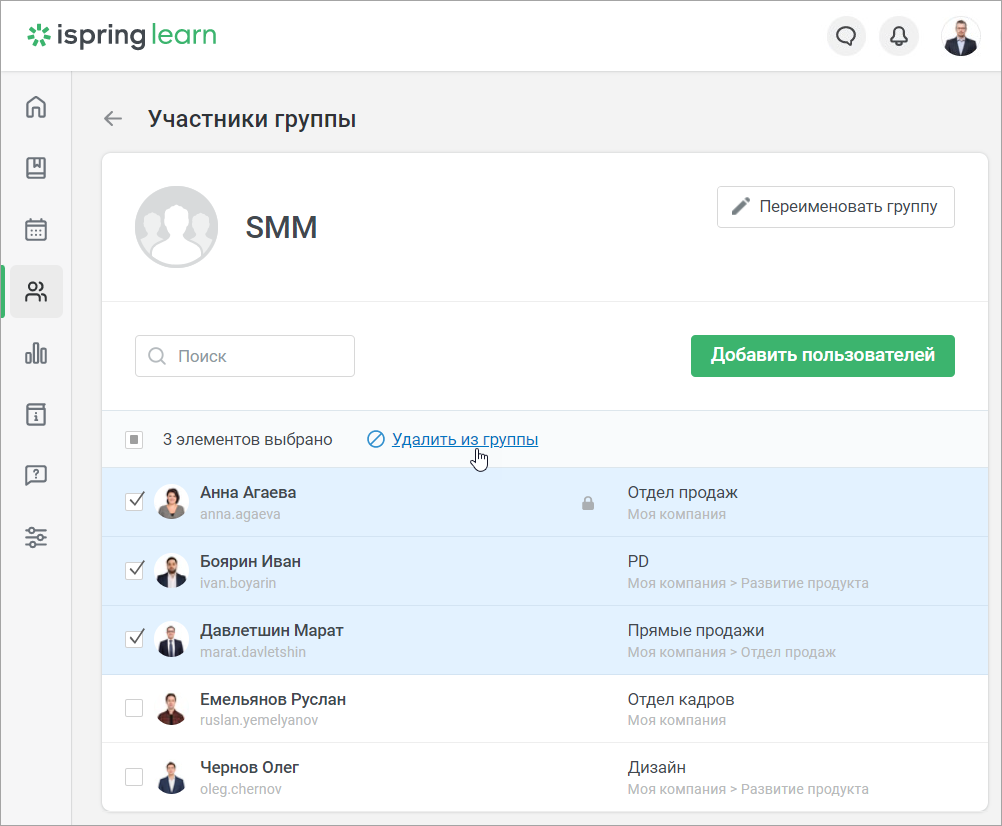Screen dimensions: 1002x826
Task: Open the user name Емельянов Руслан
Action: pos(273,700)
